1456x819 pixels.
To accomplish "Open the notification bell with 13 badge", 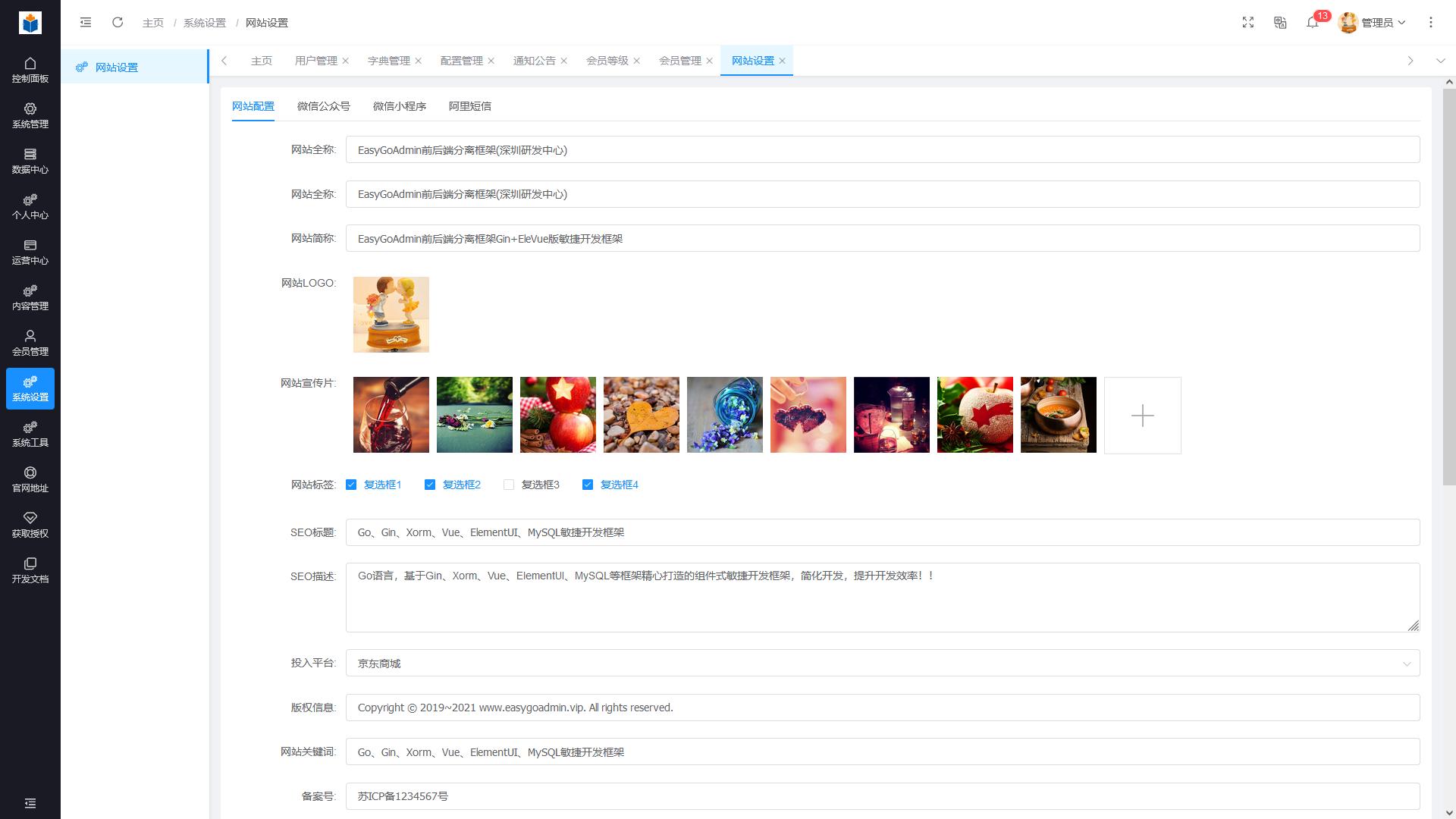I will coord(1313,24).
